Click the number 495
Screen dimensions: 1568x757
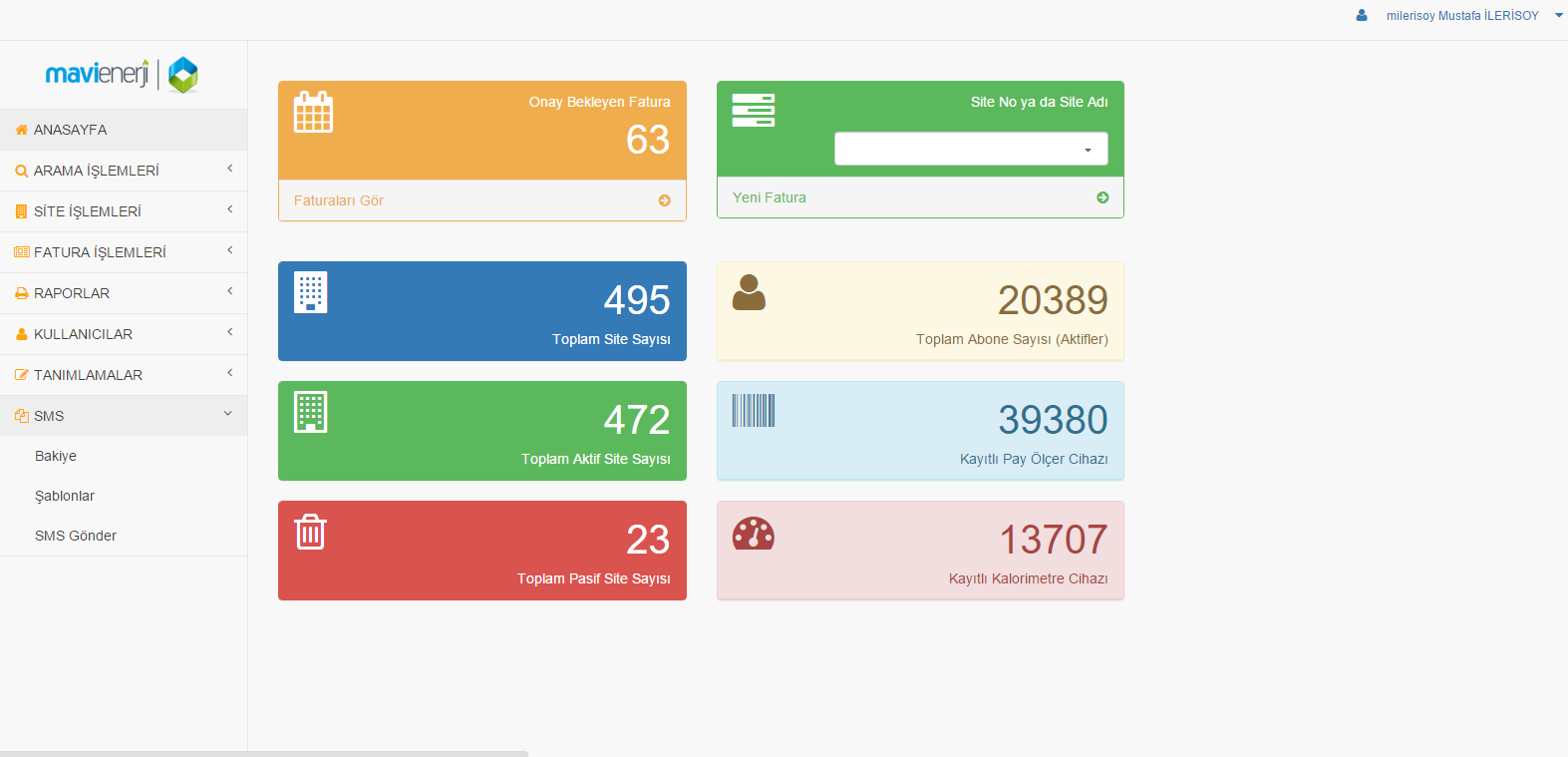(637, 300)
